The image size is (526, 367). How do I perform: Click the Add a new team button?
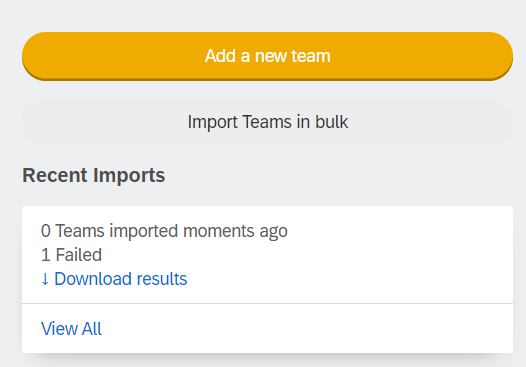pyautogui.click(x=267, y=56)
